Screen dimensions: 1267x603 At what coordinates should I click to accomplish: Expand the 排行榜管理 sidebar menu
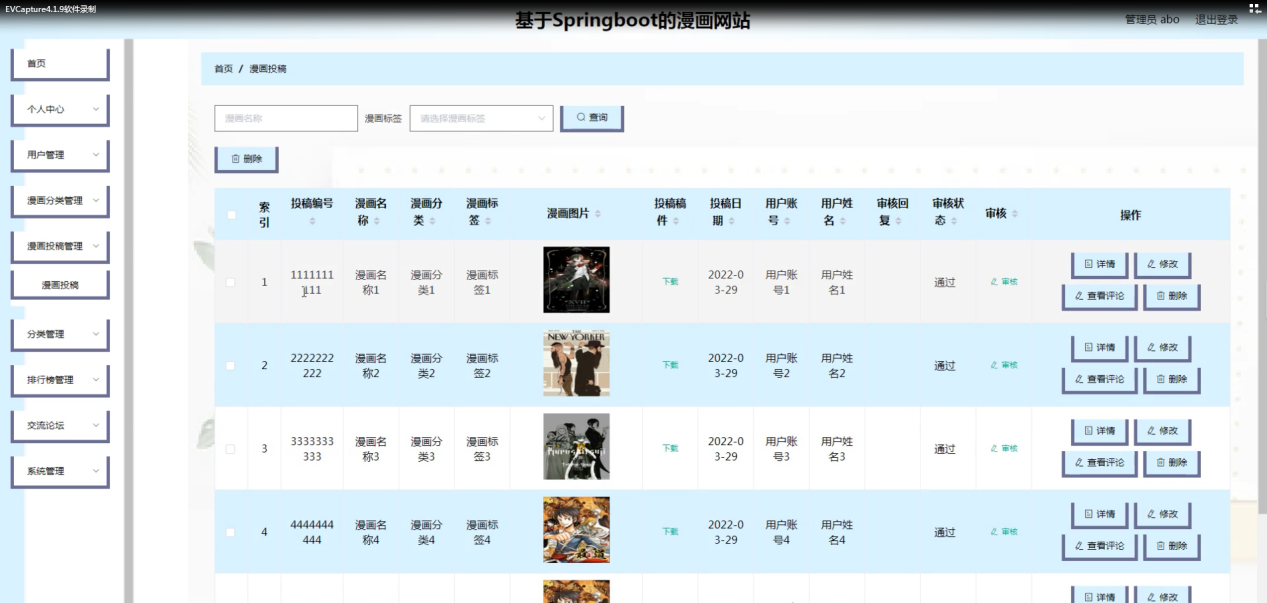60,380
